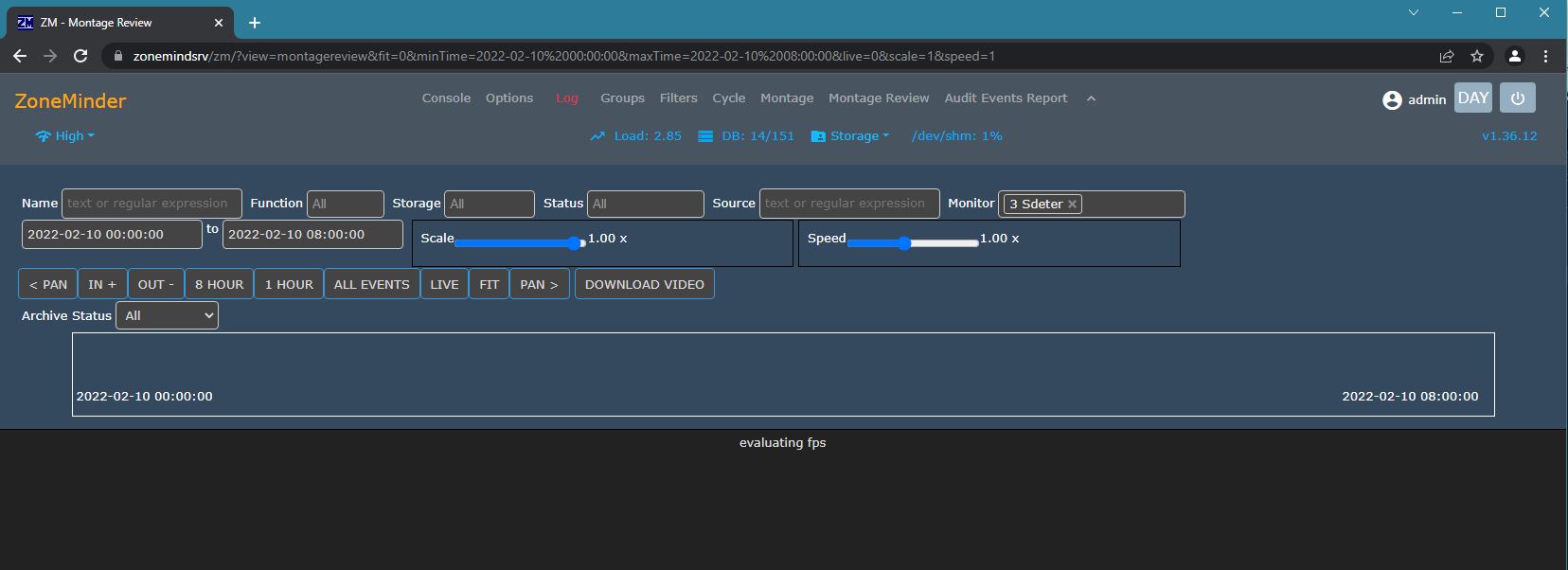The image size is (1568, 570).
Task: Close the ZM Montage Review tab
Action: [219, 23]
